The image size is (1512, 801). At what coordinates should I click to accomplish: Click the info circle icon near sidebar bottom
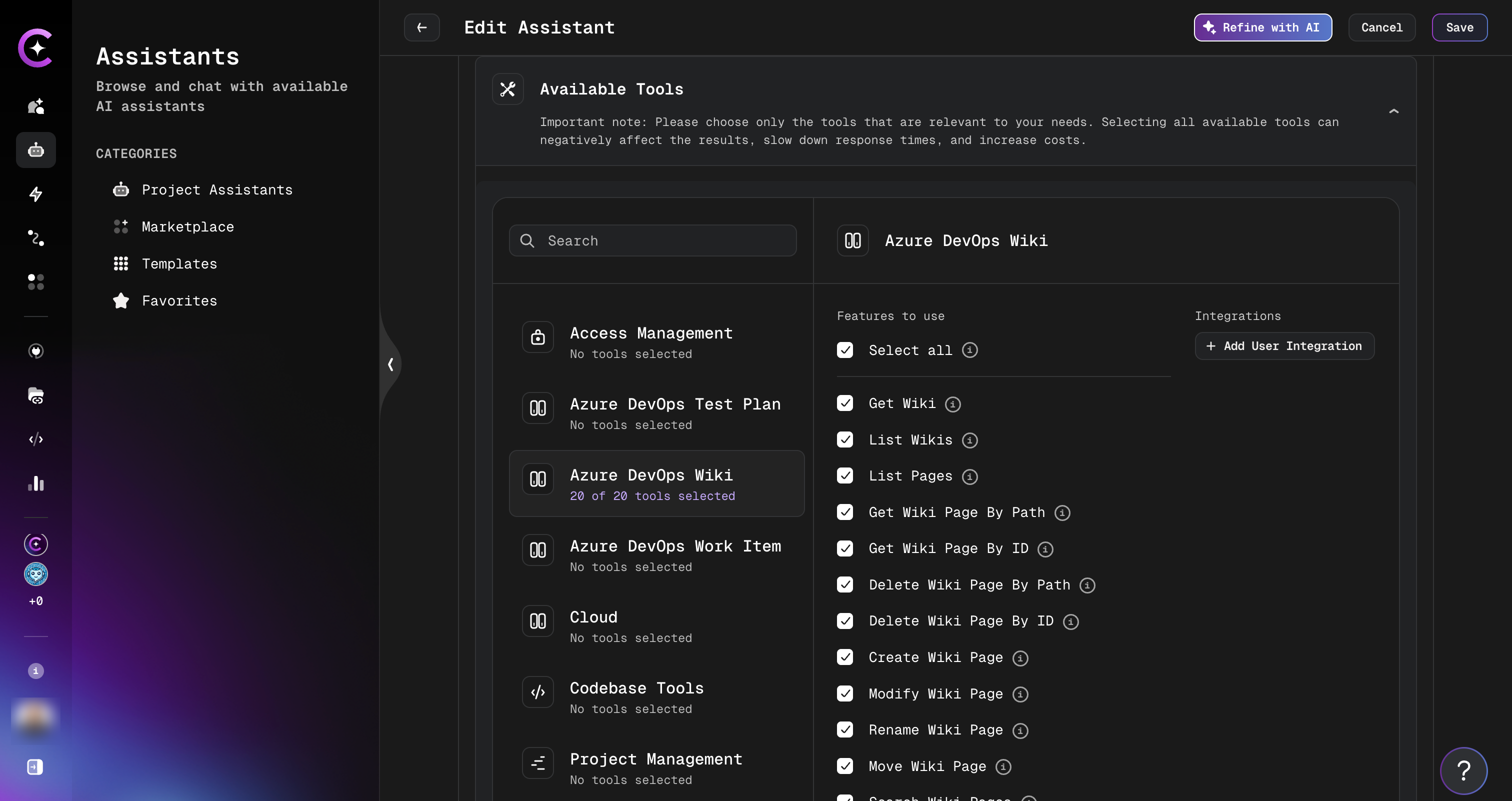pos(36,670)
